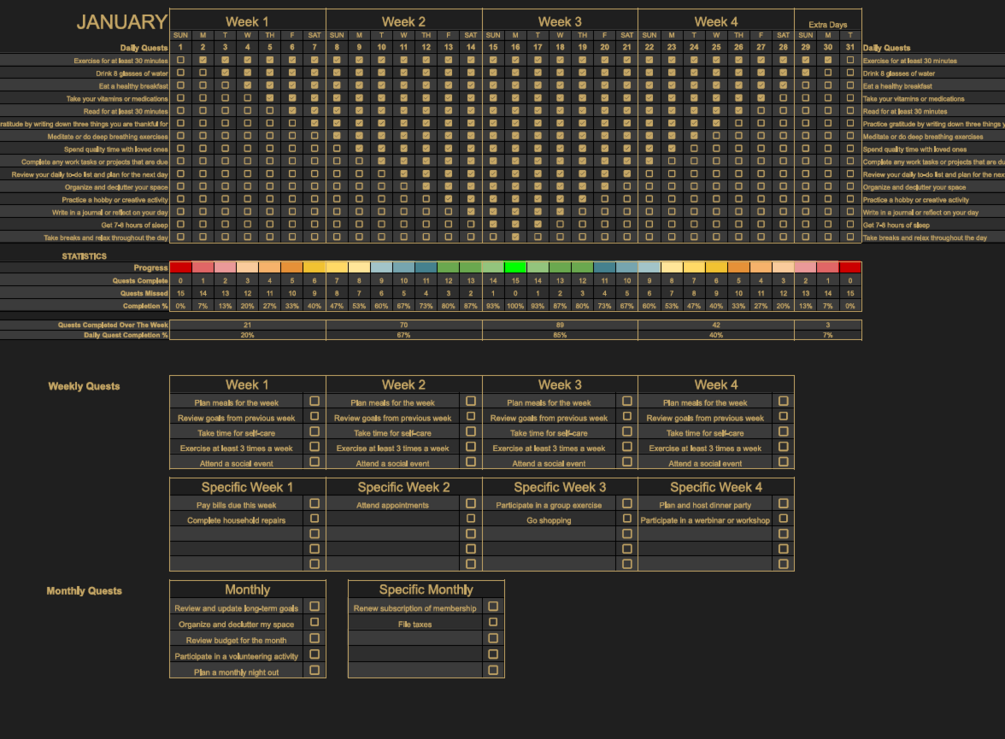Select the yellow Progress cell for day 7
Viewport: 1005px width, 739px height.
point(314,267)
